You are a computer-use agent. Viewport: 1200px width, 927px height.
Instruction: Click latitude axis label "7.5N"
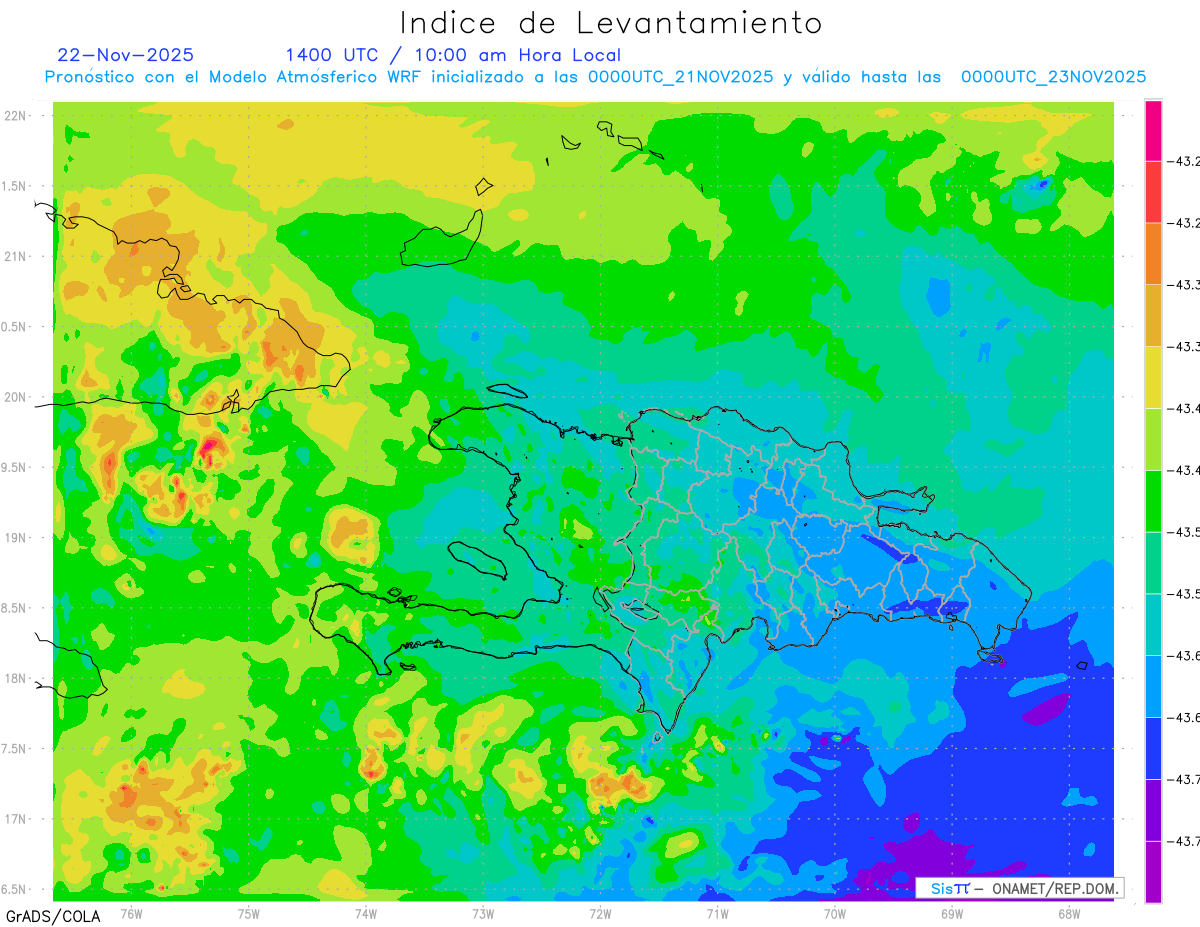tap(14, 748)
